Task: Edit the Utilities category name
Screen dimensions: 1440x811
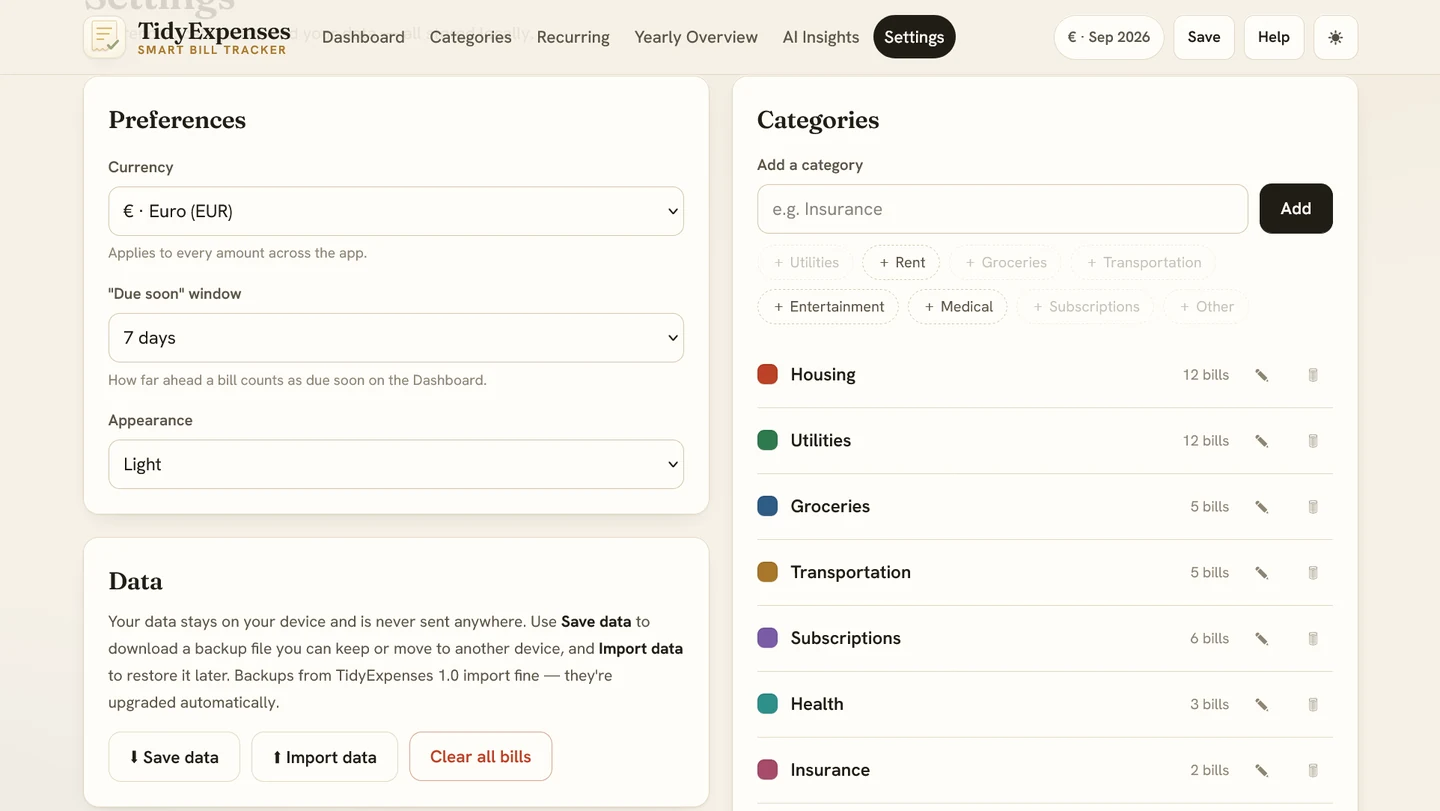Action: pyautogui.click(x=1262, y=441)
